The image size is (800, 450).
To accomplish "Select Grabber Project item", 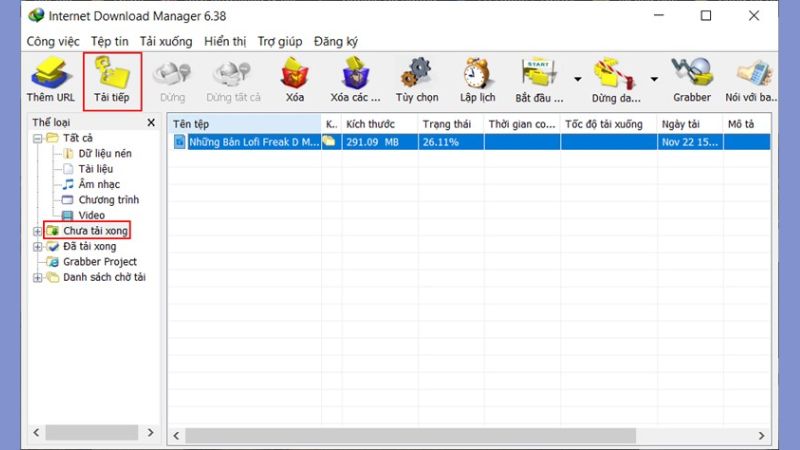I will pyautogui.click(x=99, y=262).
